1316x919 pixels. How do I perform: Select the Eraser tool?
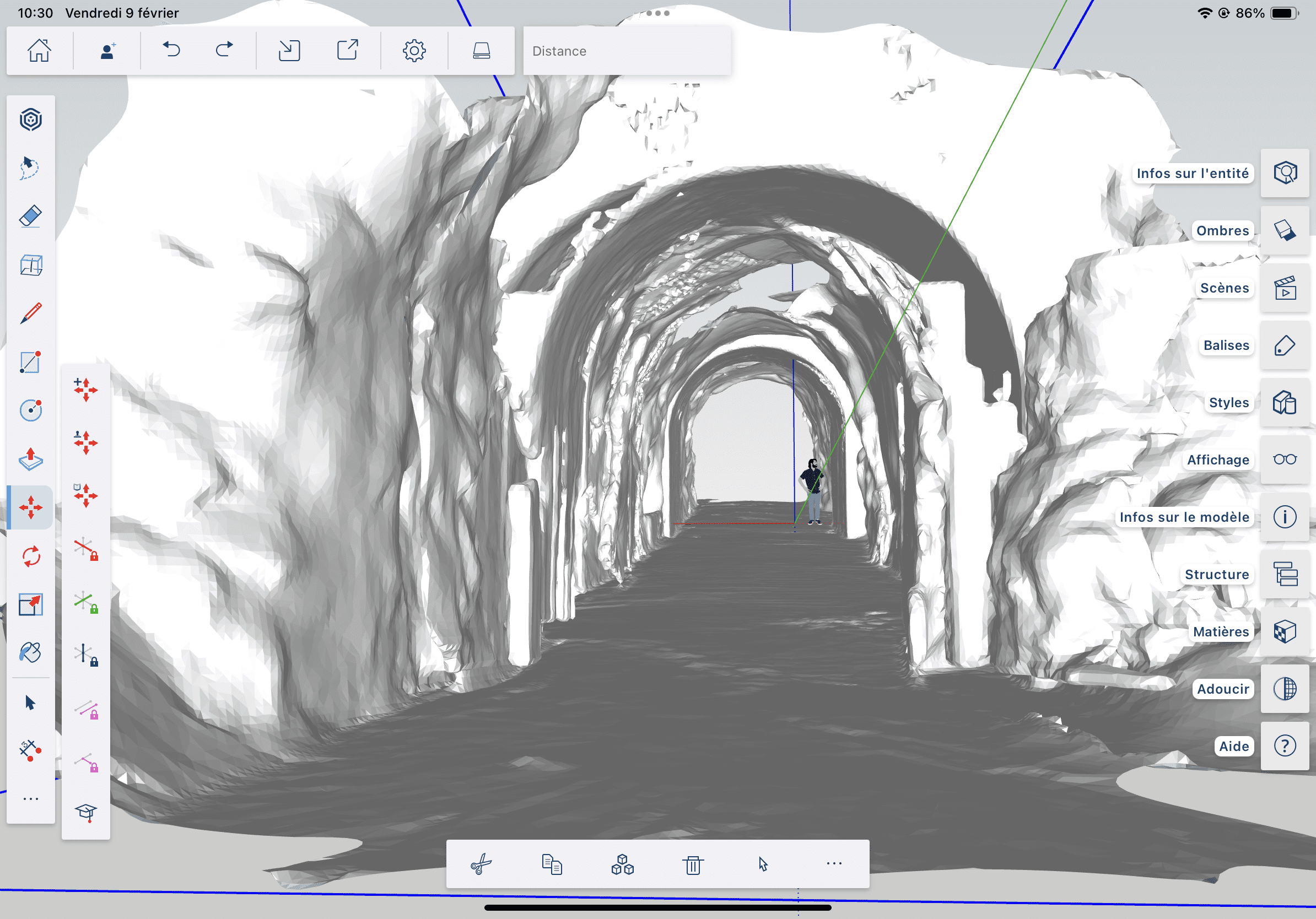click(x=30, y=217)
